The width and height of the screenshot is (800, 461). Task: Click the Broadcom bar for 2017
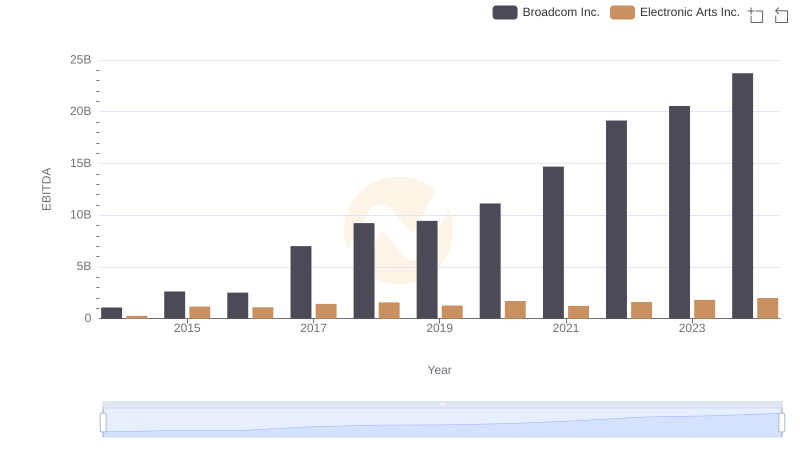pyautogui.click(x=301, y=283)
